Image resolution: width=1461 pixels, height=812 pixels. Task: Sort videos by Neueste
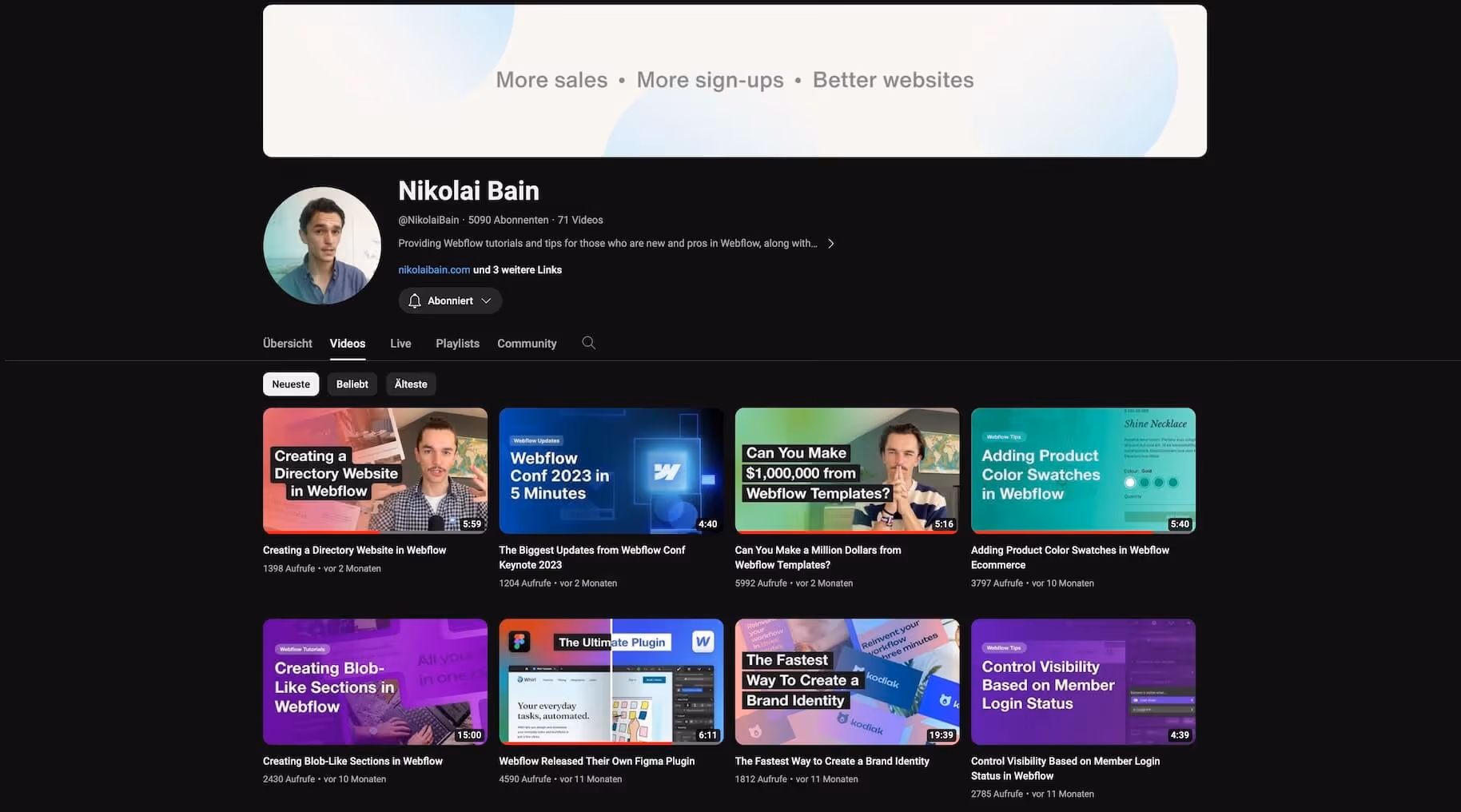point(291,384)
